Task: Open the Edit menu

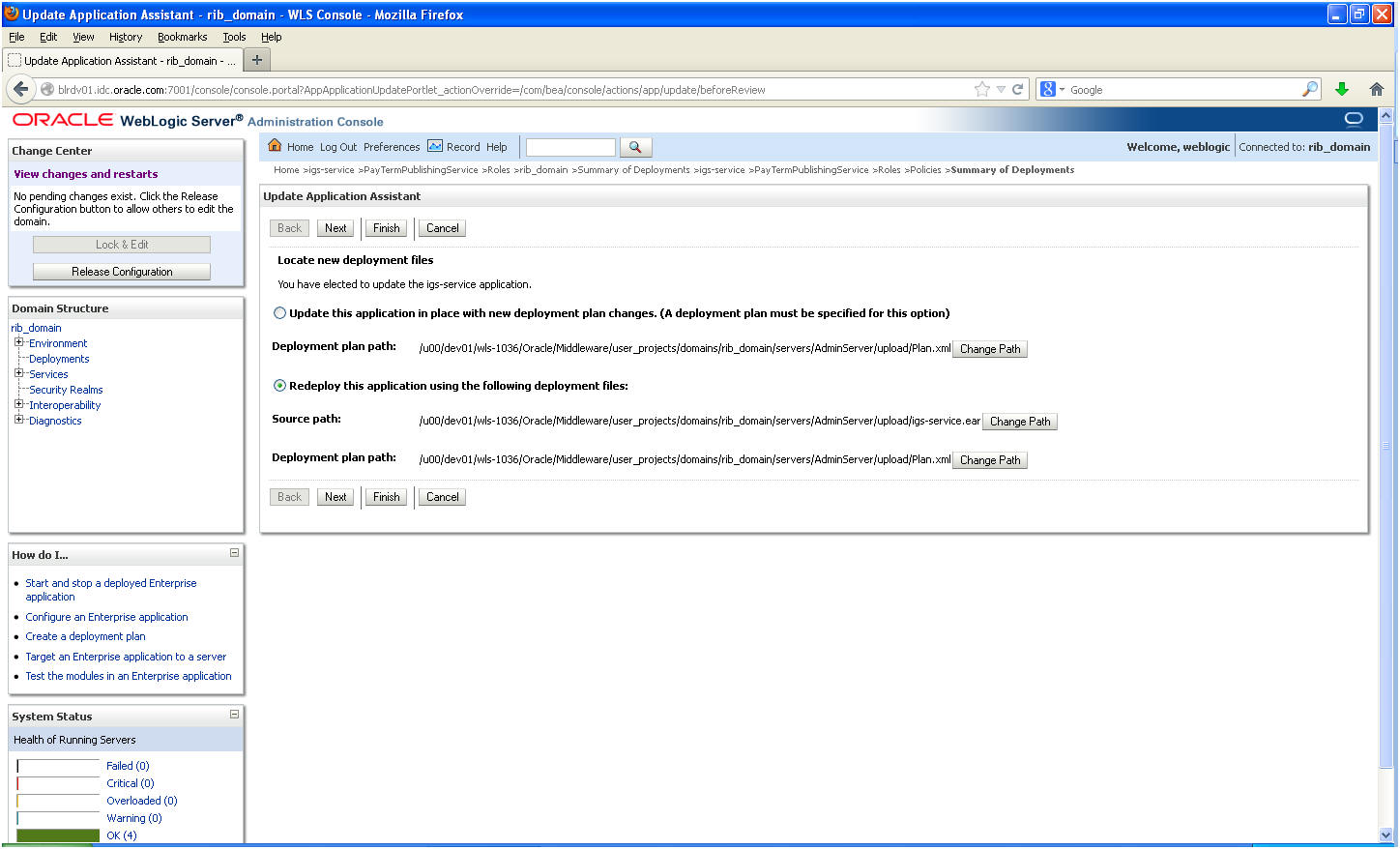Action: coord(48,37)
